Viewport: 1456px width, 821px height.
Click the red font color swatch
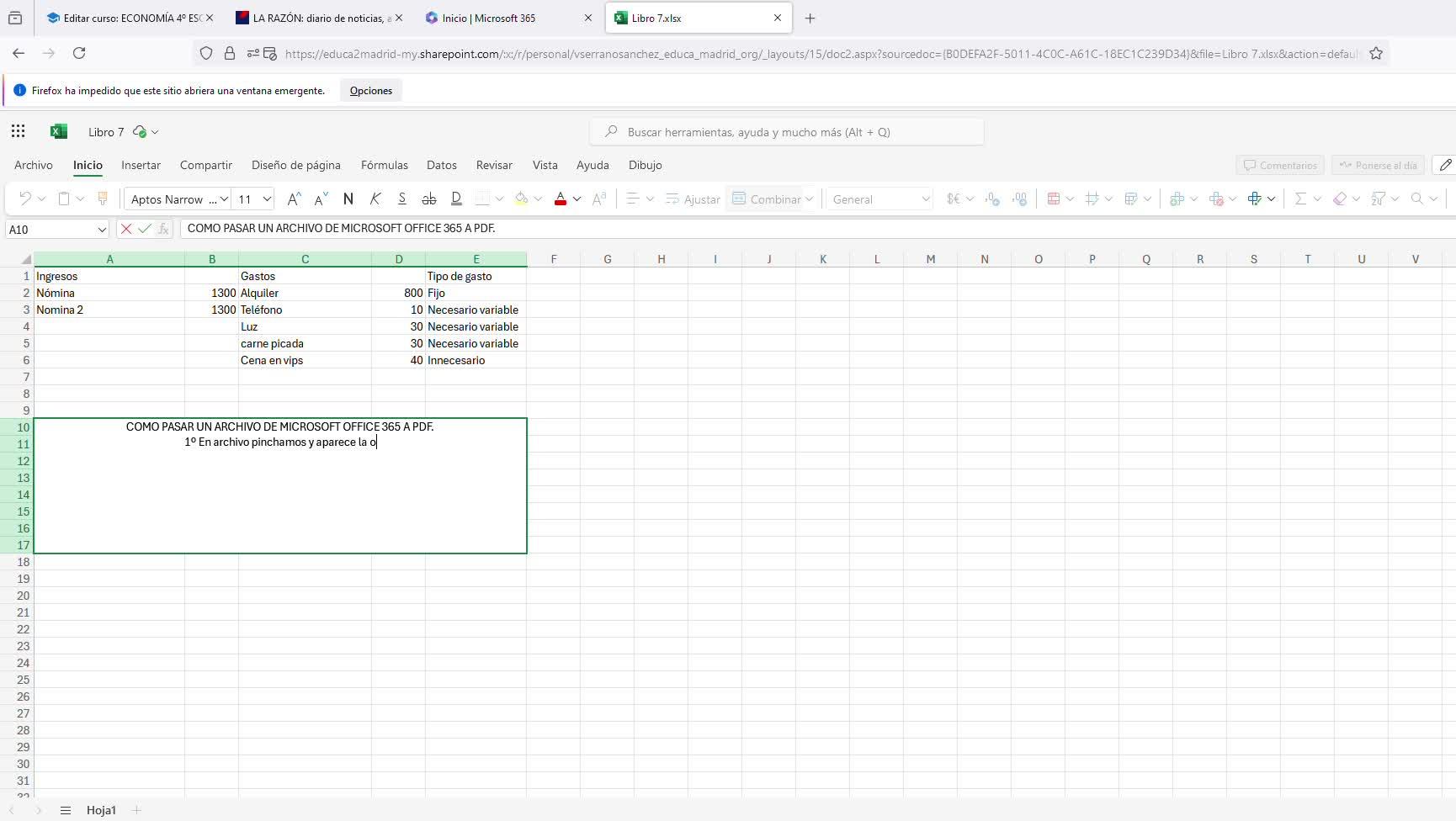click(561, 199)
